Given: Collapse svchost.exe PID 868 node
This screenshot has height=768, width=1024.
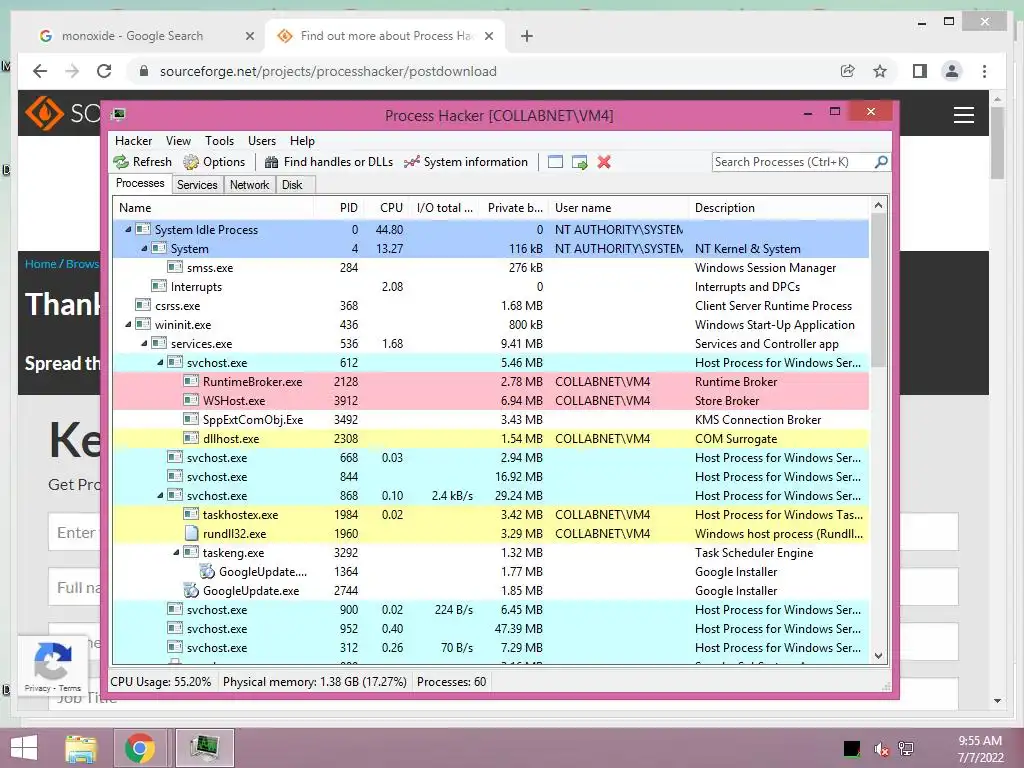Looking at the screenshot, I should click(160, 496).
